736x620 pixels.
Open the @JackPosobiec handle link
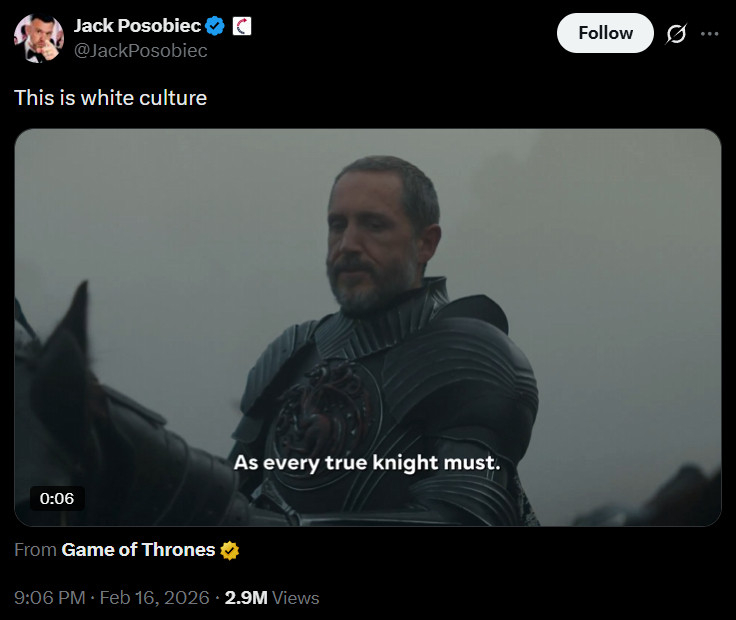click(x=140, y=50)
